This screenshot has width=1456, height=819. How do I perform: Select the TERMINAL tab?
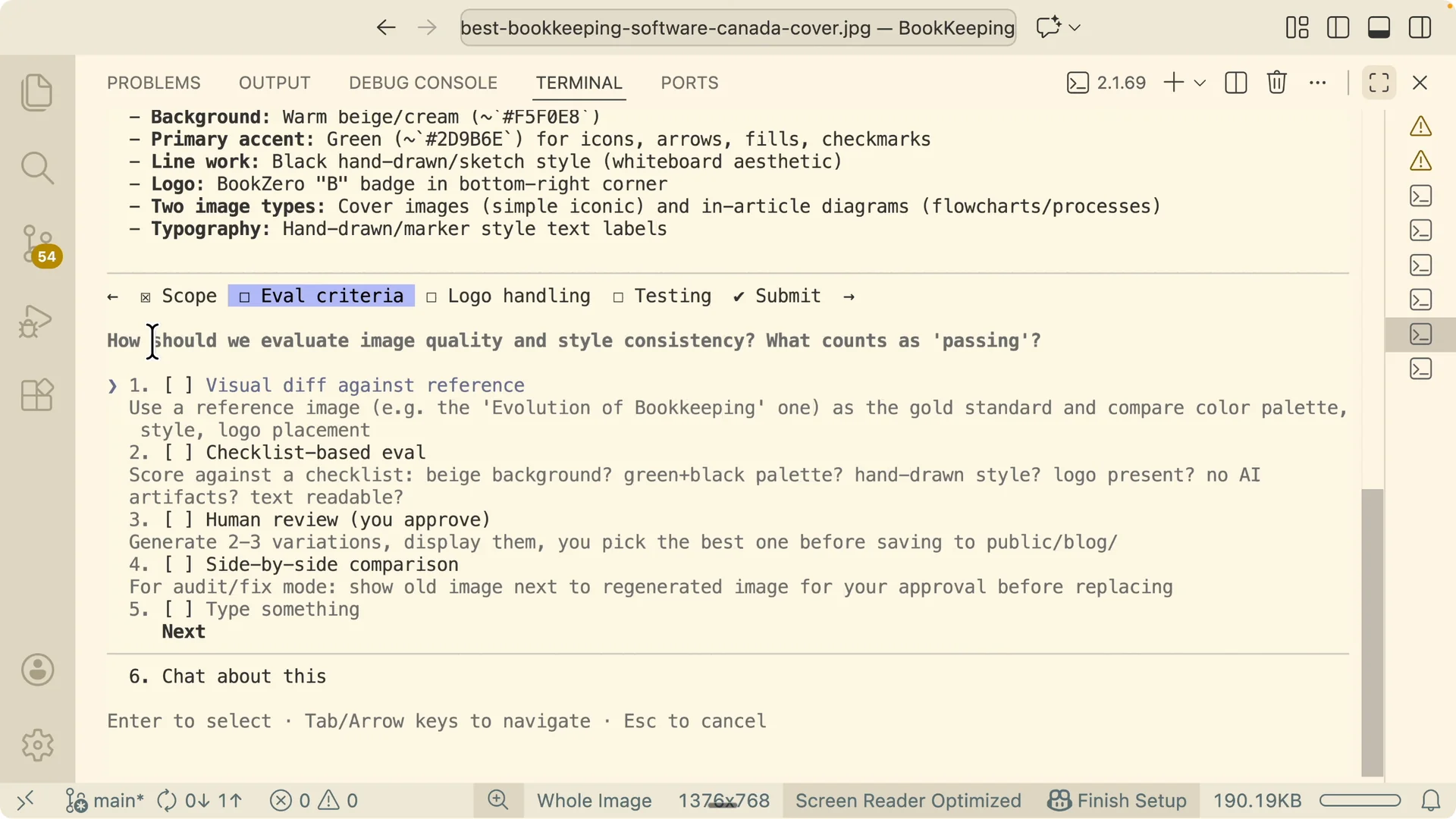pyautogui.click(x=579, y=83)
